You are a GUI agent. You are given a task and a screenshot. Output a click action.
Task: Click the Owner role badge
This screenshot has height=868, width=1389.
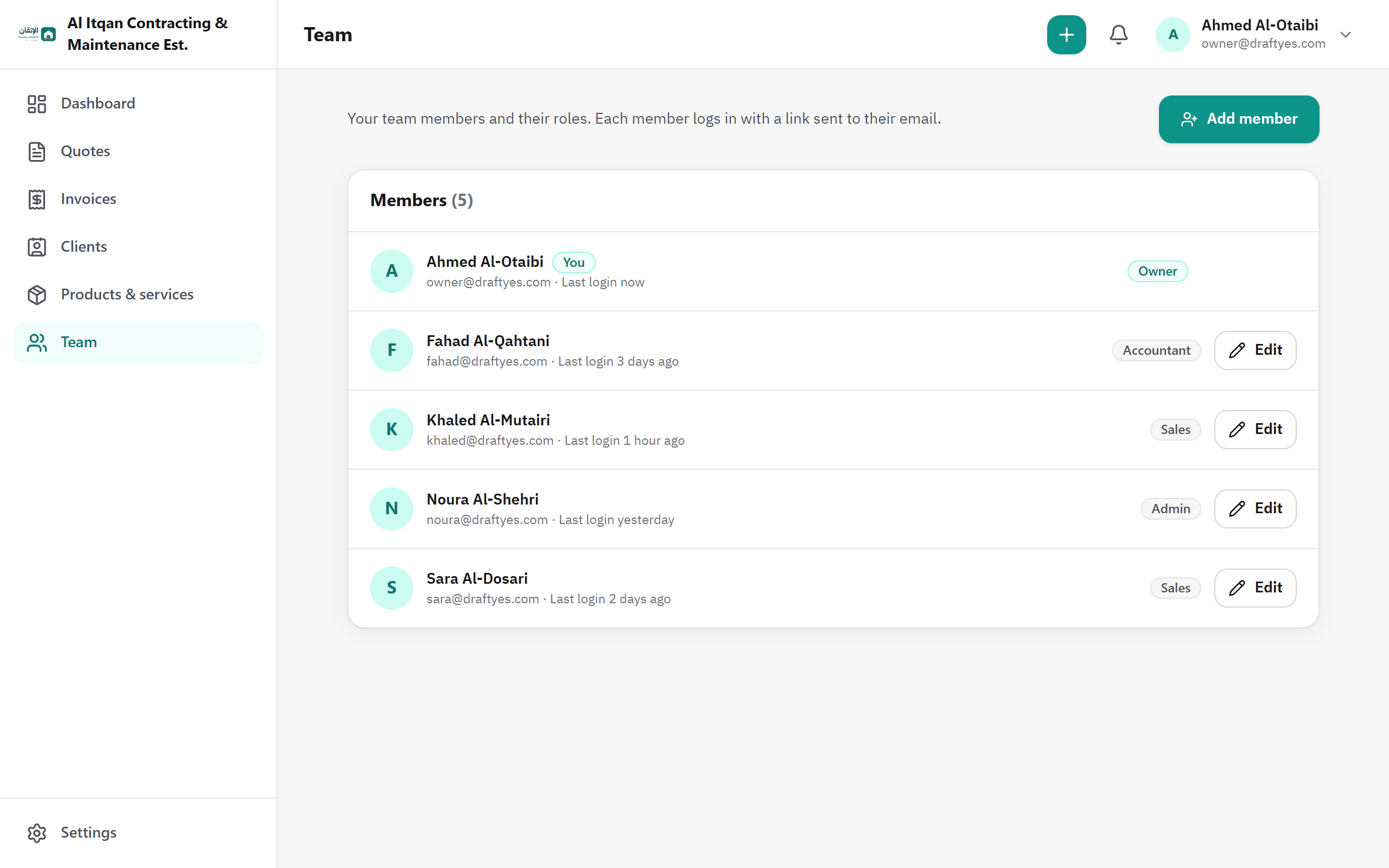point(1157,271)
